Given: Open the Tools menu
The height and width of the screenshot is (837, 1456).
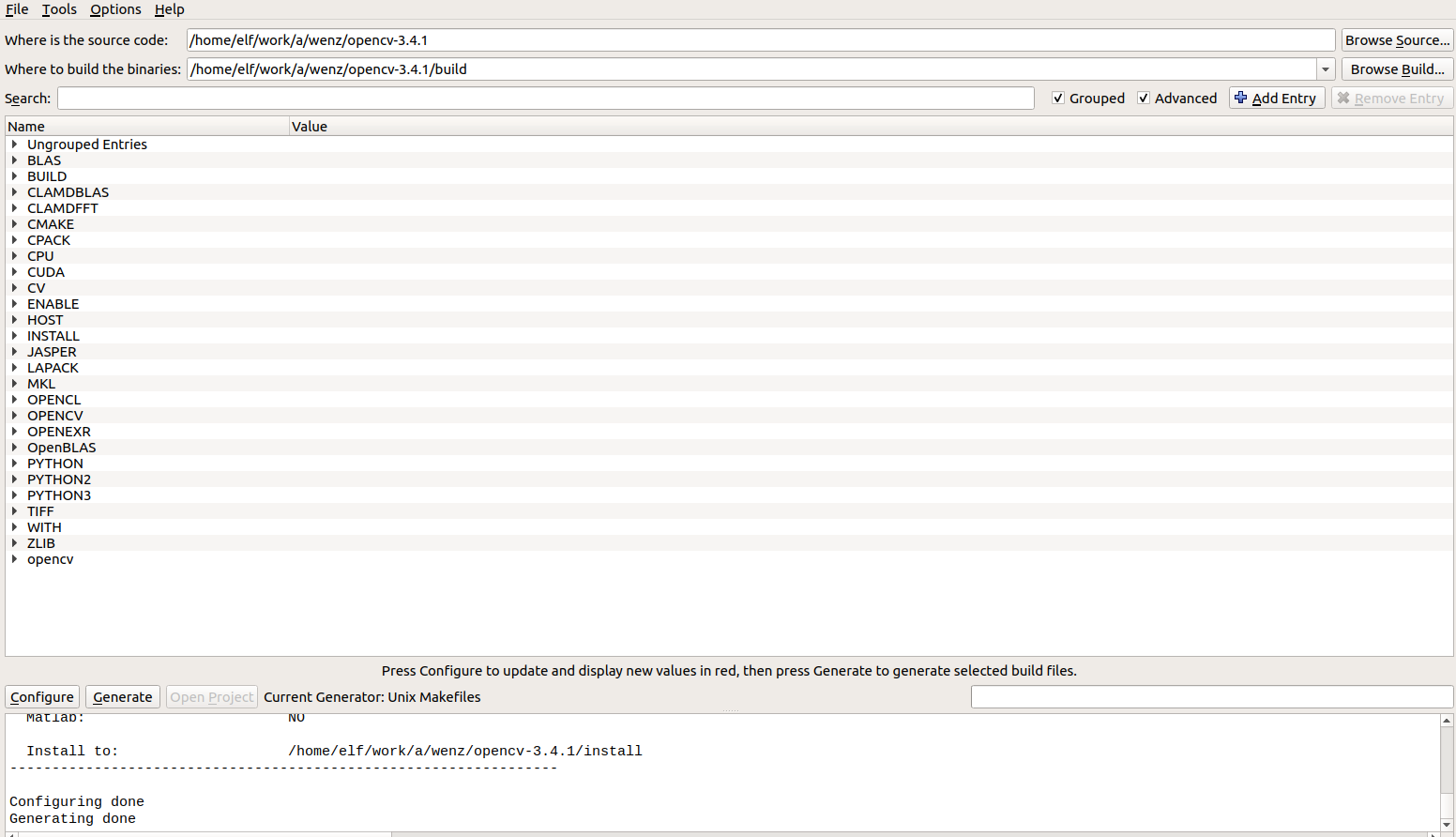Looking at the screenshot, I should 59,9.
